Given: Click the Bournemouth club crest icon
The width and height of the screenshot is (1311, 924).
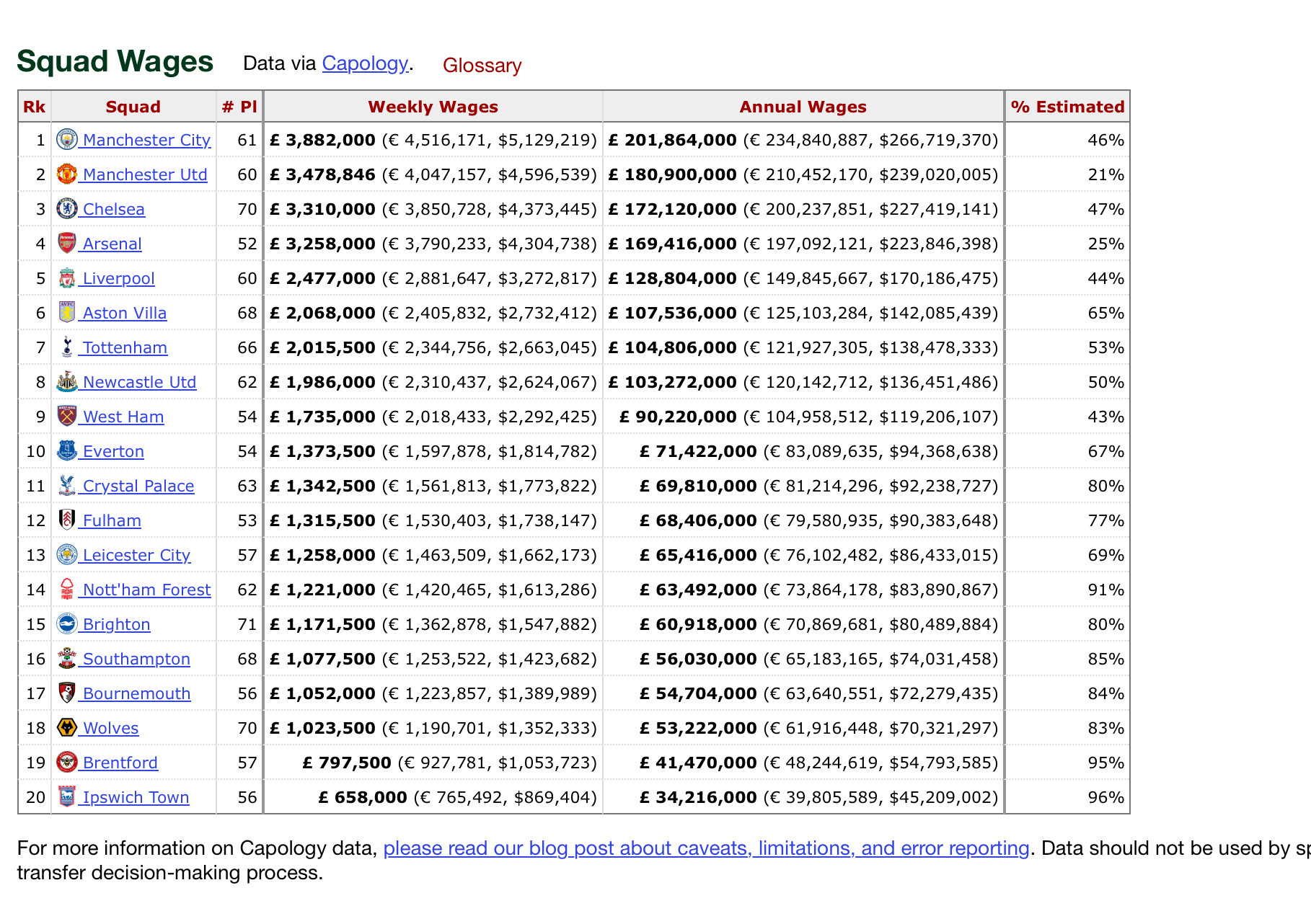Looking at the screenshot, I should tap(67, 693).
